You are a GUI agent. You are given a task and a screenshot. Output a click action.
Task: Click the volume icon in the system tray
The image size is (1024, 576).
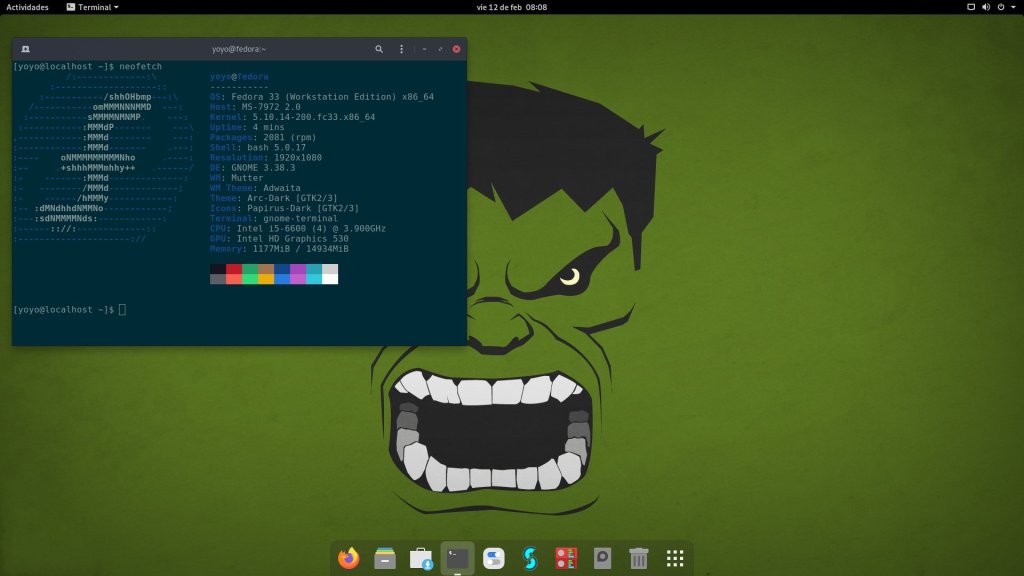tap(986, 7)
